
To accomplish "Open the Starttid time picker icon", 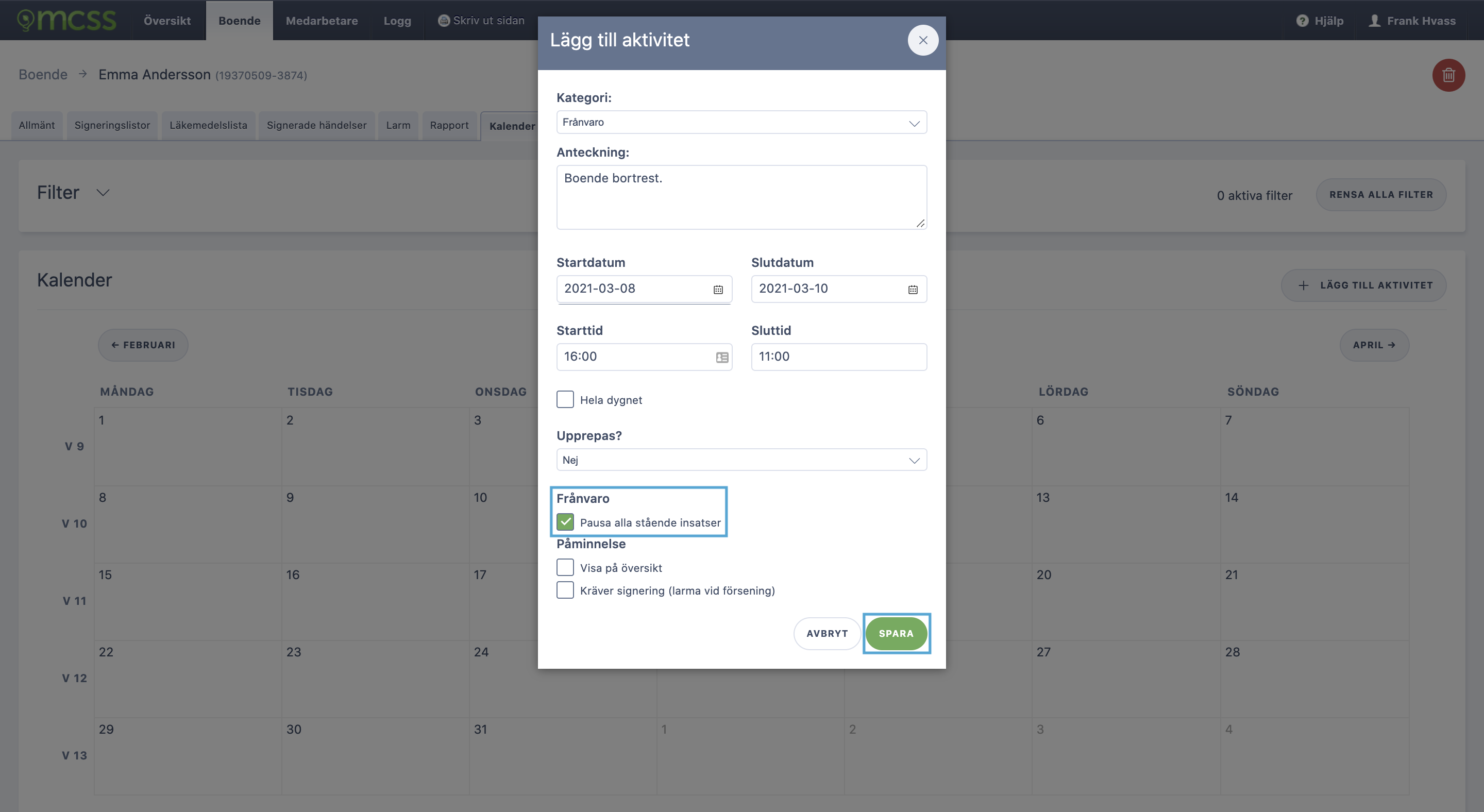I will (x=722, y=358).
